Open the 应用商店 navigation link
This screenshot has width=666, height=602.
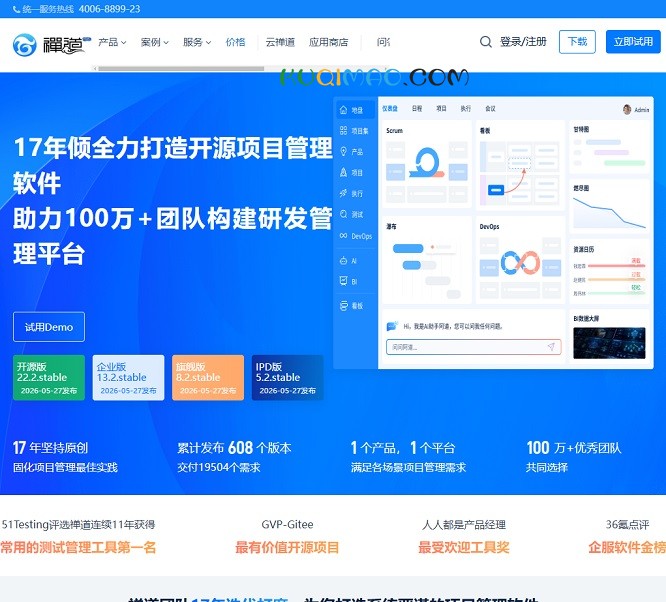(328, 42)
